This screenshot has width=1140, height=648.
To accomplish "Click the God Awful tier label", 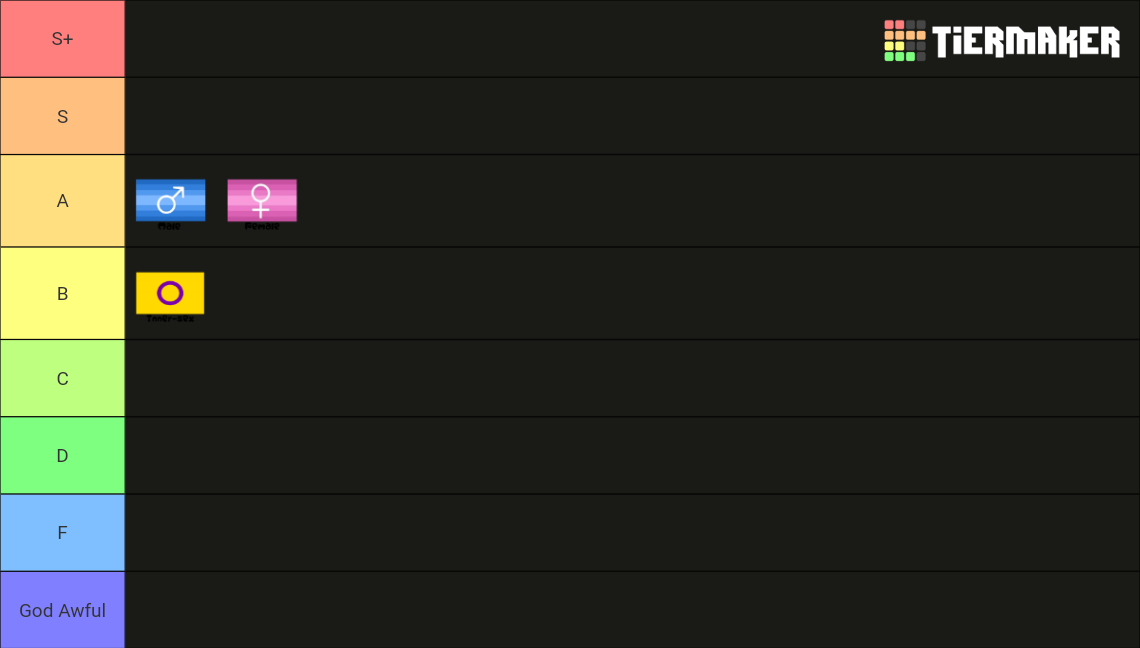I will tap(62, 610).
